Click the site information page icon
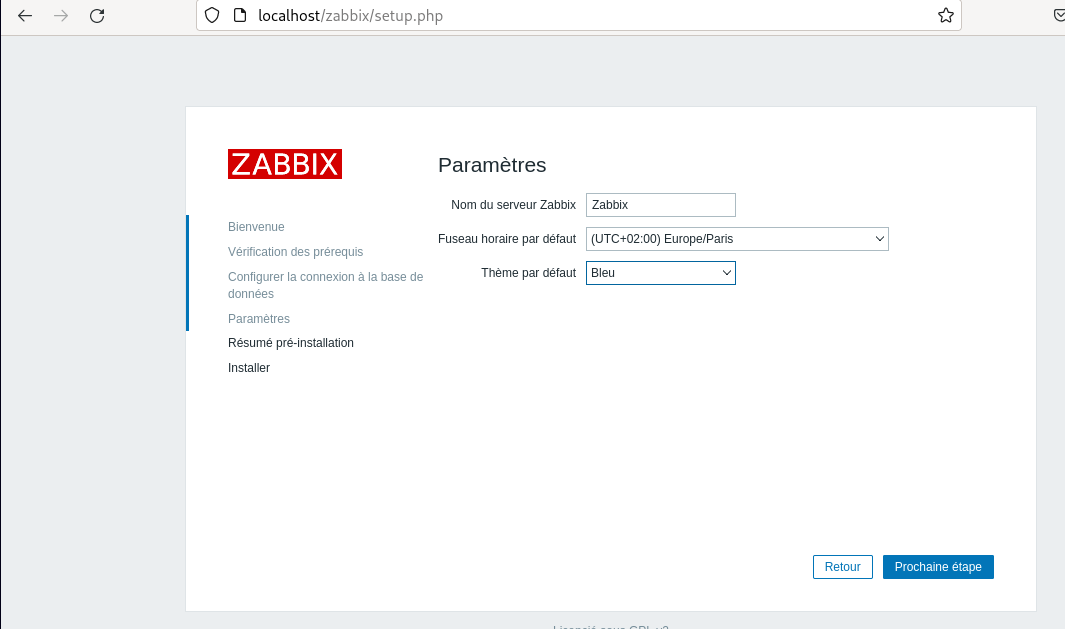The height and width of the screenshot is (629, 1065). coord(239,15)
